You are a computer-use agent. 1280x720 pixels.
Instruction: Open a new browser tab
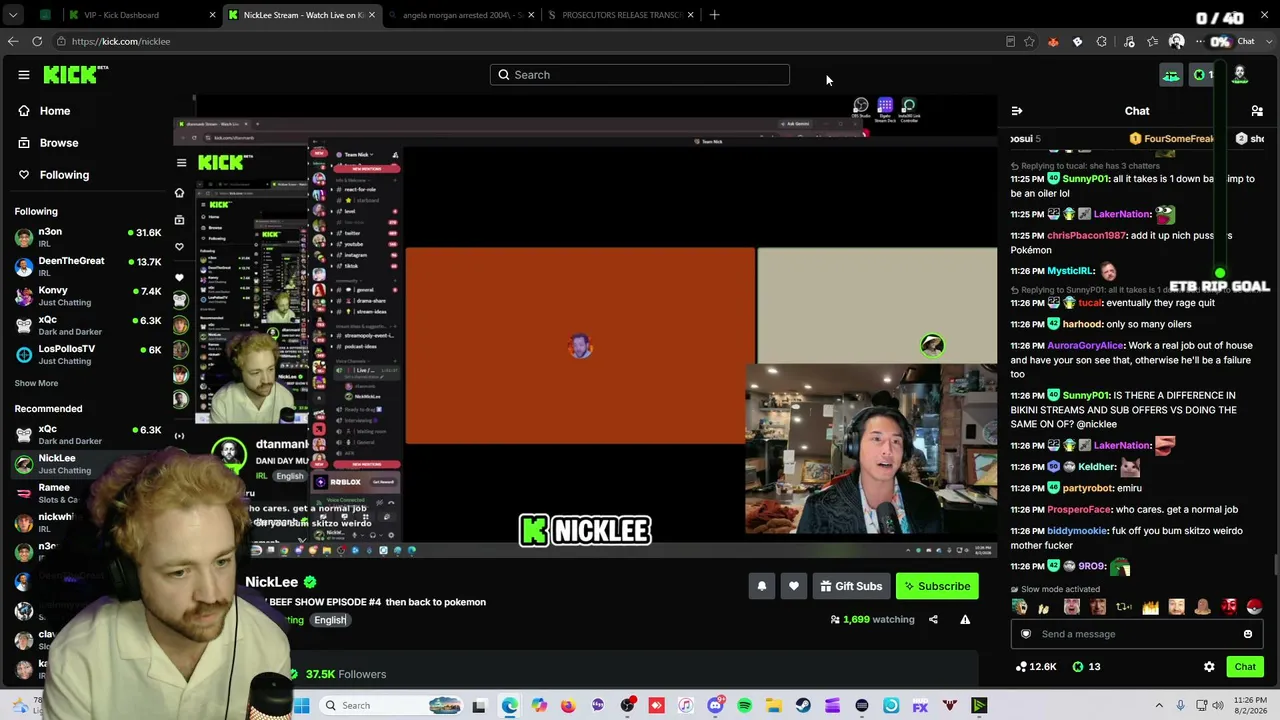pos(714,15)
